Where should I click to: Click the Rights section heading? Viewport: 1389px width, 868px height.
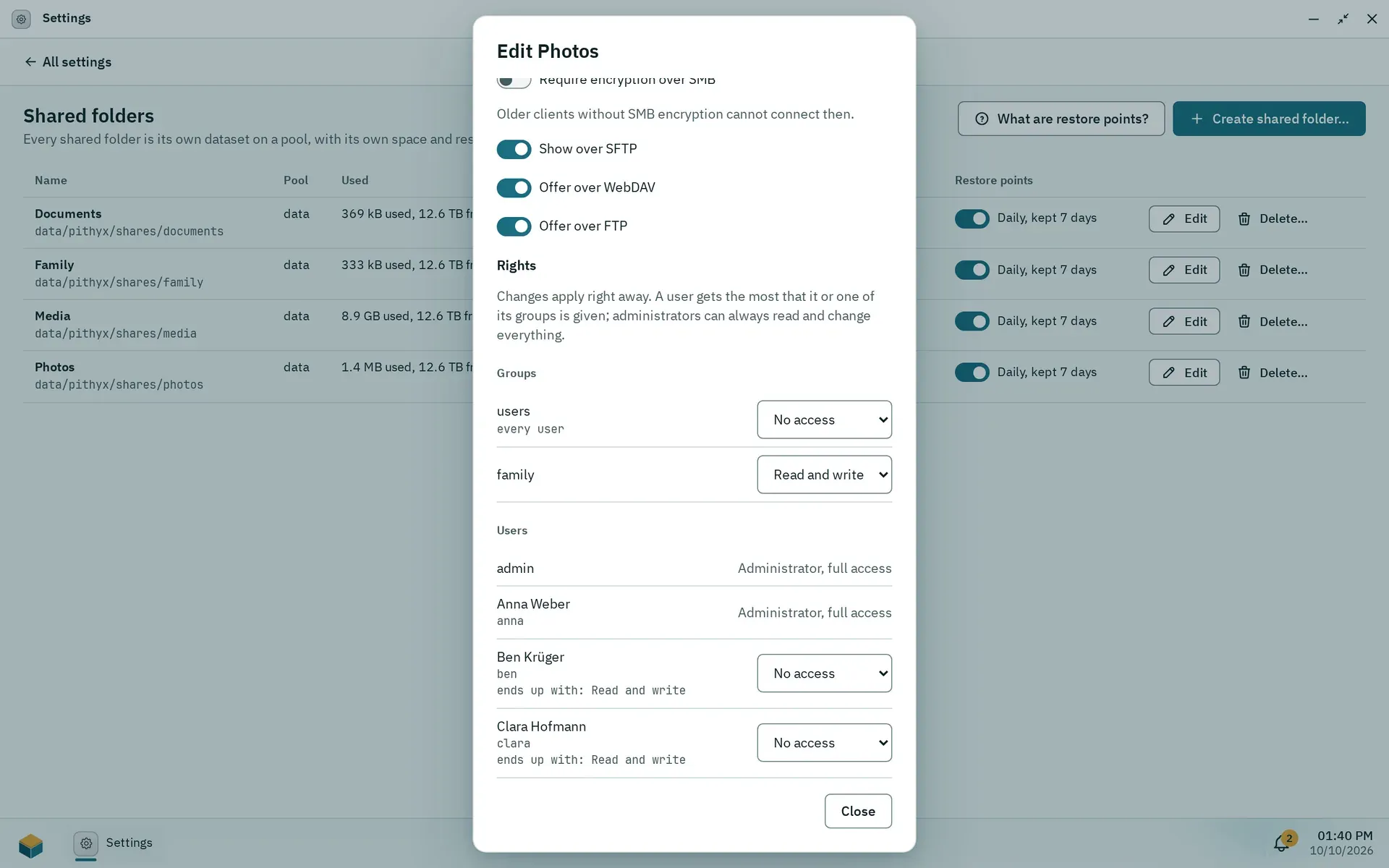[x=516, y=265]
